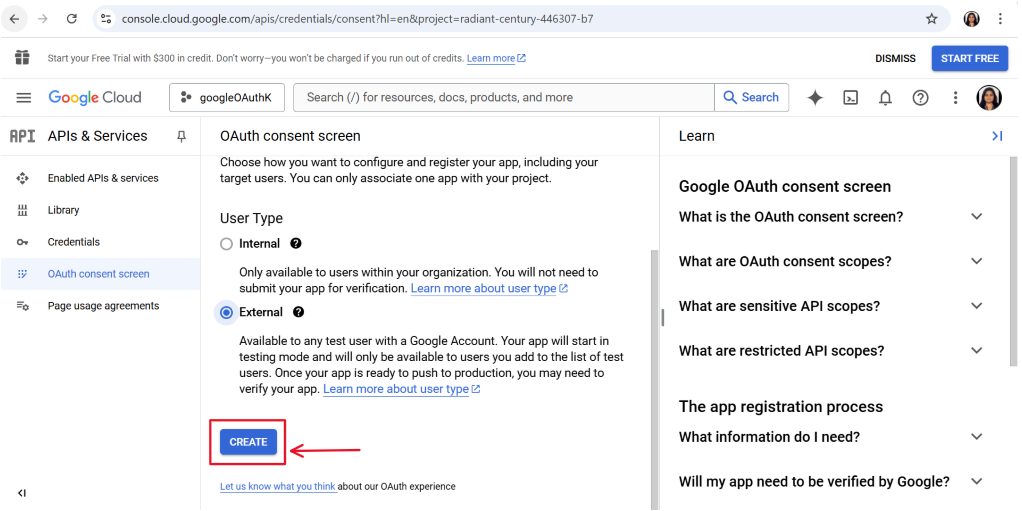Click the API logo beside APIs & Services
Screen dimensions: 1022x511
(x=23, y=136)
